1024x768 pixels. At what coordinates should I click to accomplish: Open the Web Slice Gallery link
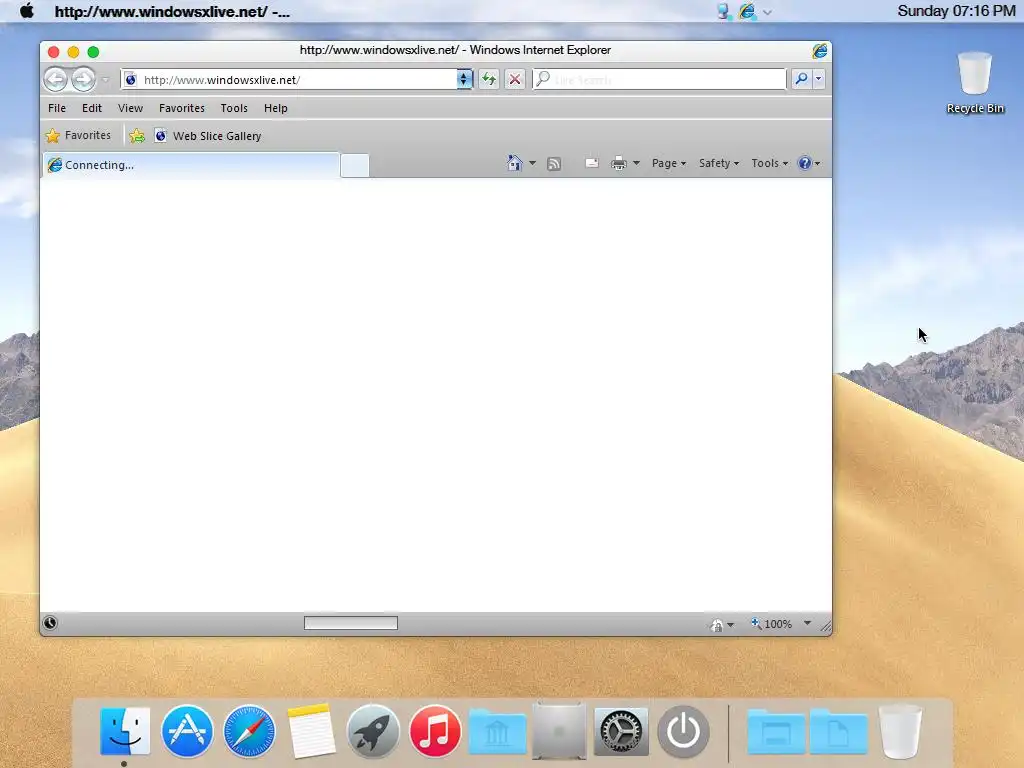coord(208,136)
